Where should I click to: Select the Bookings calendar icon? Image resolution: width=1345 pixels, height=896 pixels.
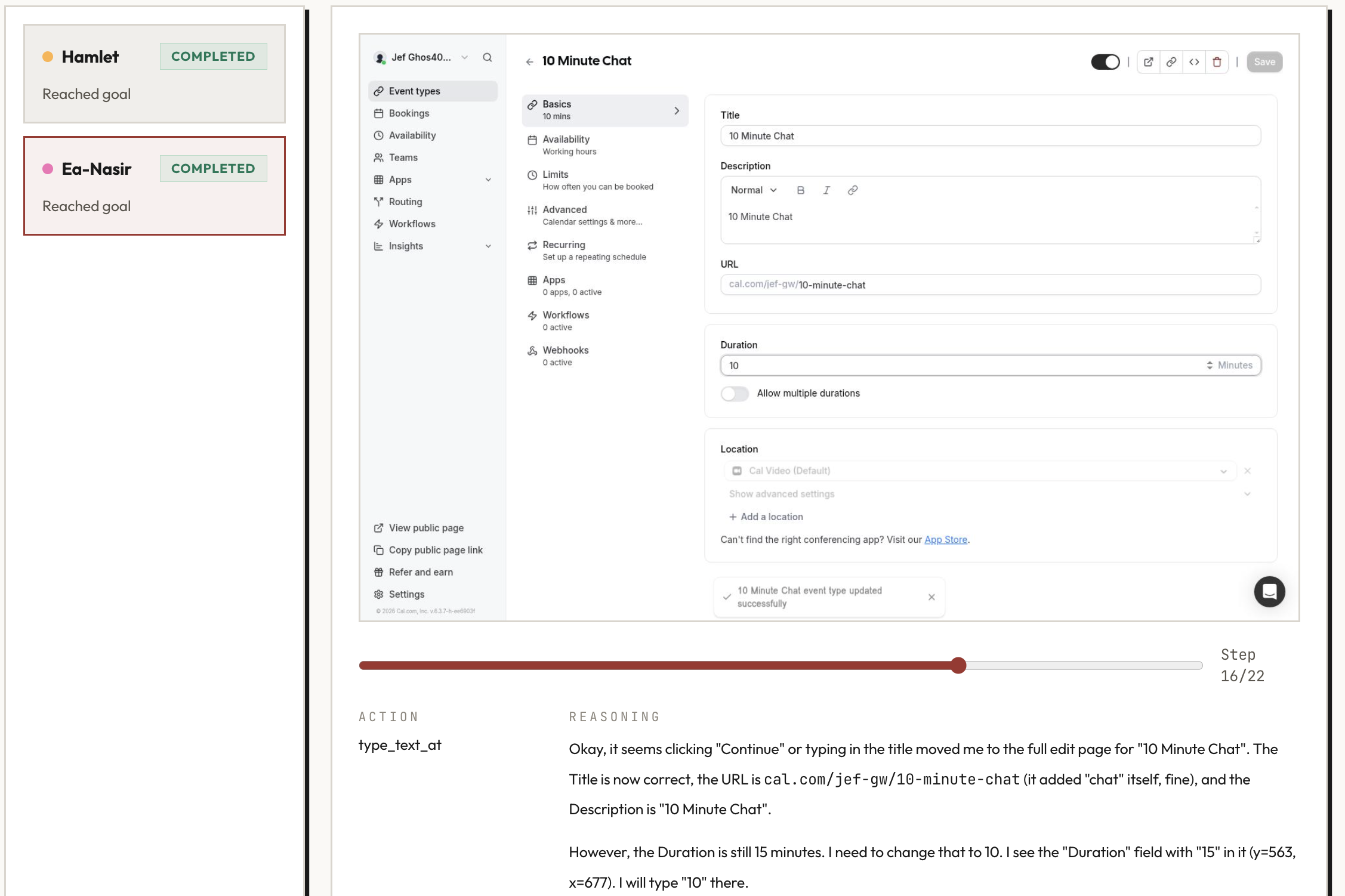380,113
